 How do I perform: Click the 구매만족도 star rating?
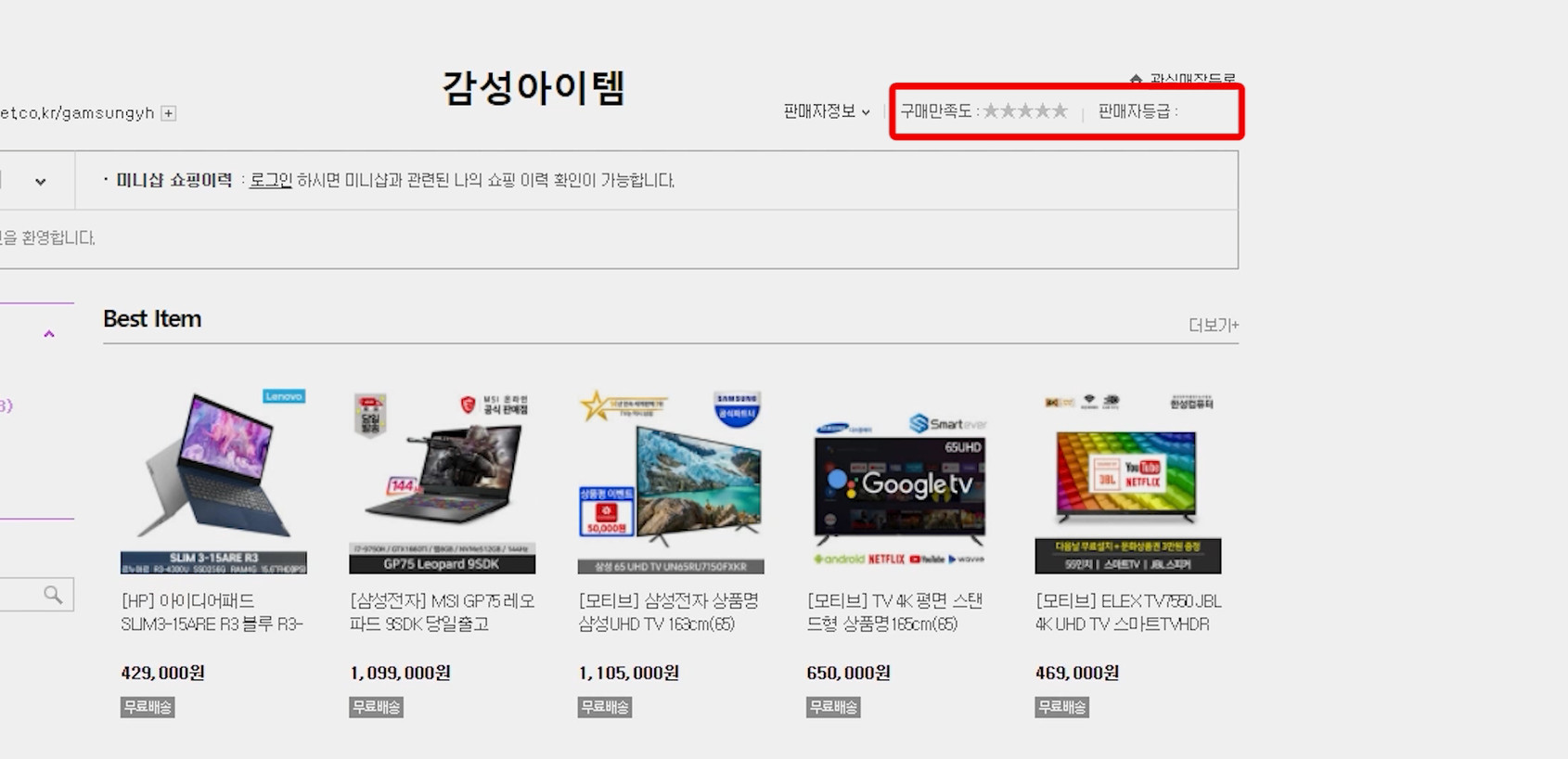click(1025, 111)
